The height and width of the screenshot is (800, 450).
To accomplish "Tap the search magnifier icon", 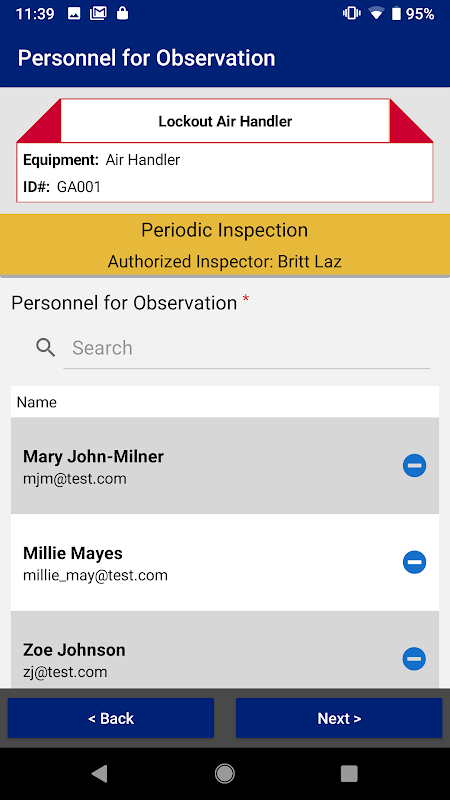I will (45, 348).
